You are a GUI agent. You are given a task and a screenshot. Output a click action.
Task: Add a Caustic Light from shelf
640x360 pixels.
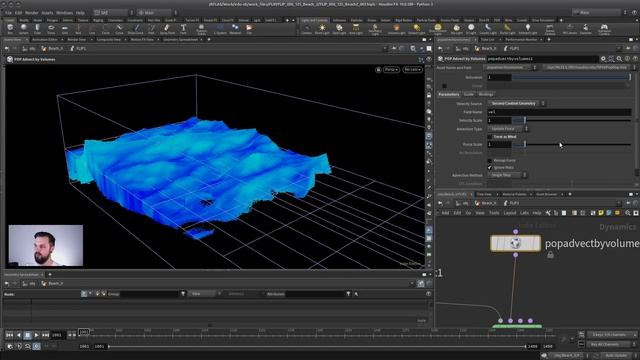pyautogui.click(x=488, y=29)
